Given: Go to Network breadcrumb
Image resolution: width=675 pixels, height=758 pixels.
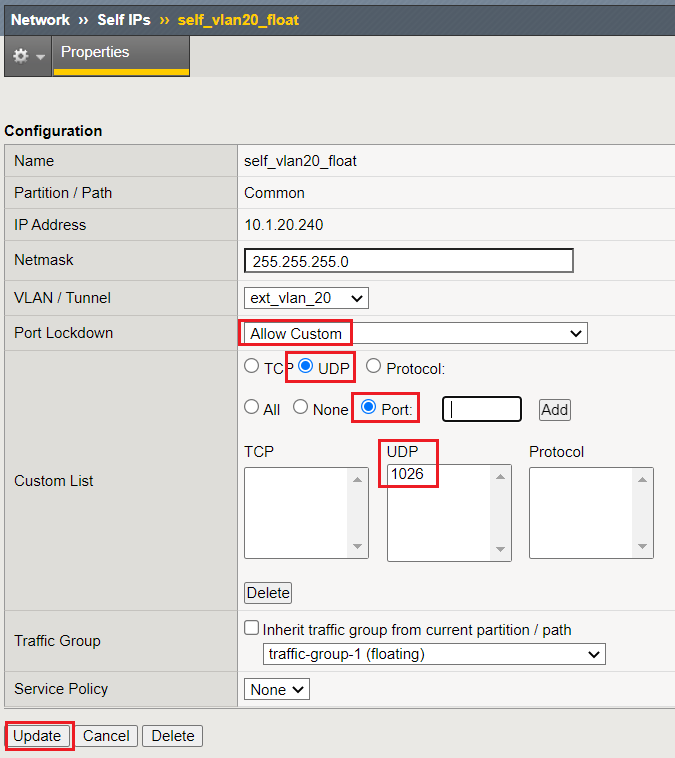Looking at the screenshot, I should 40,20.
